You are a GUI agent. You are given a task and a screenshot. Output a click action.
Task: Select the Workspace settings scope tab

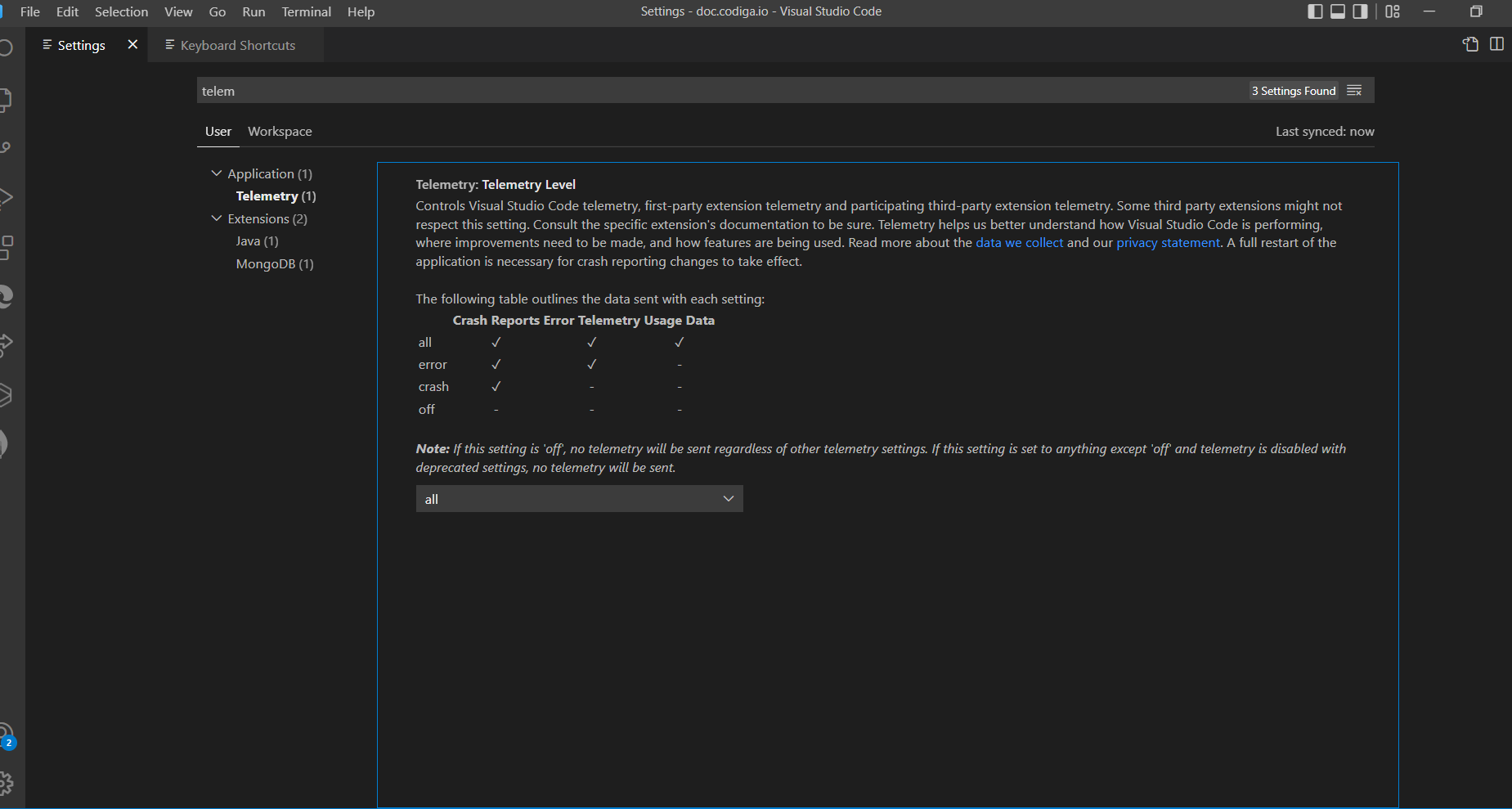click(280, 131)
